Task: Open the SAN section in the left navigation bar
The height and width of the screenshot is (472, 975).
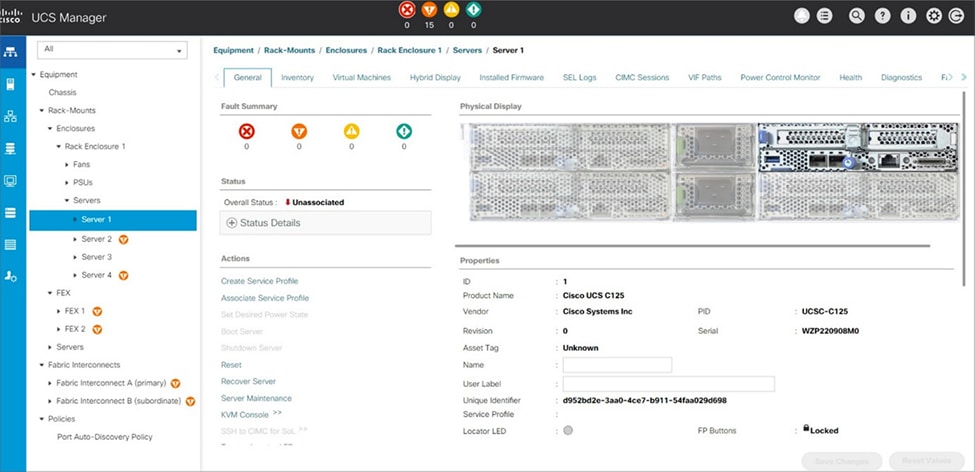Action: (x=10, y=149)
